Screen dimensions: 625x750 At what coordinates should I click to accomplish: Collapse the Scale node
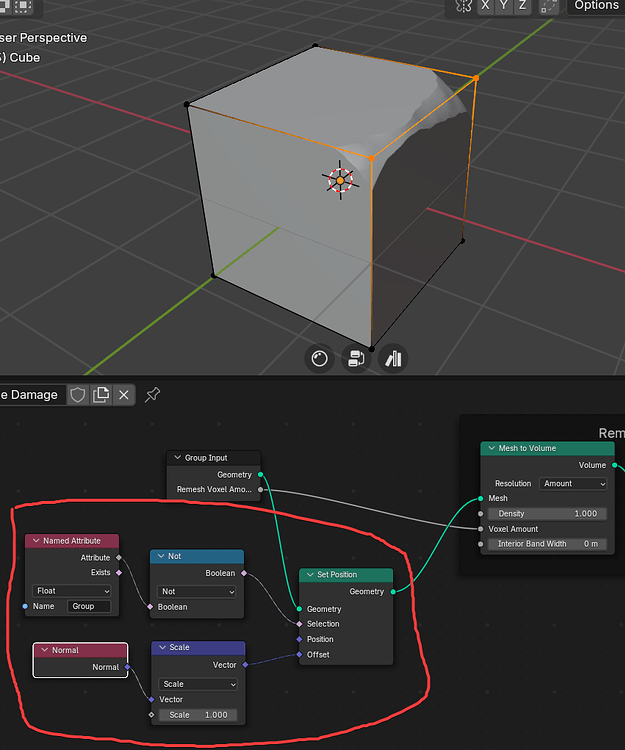pyautogui.click(x=162, y=647)
